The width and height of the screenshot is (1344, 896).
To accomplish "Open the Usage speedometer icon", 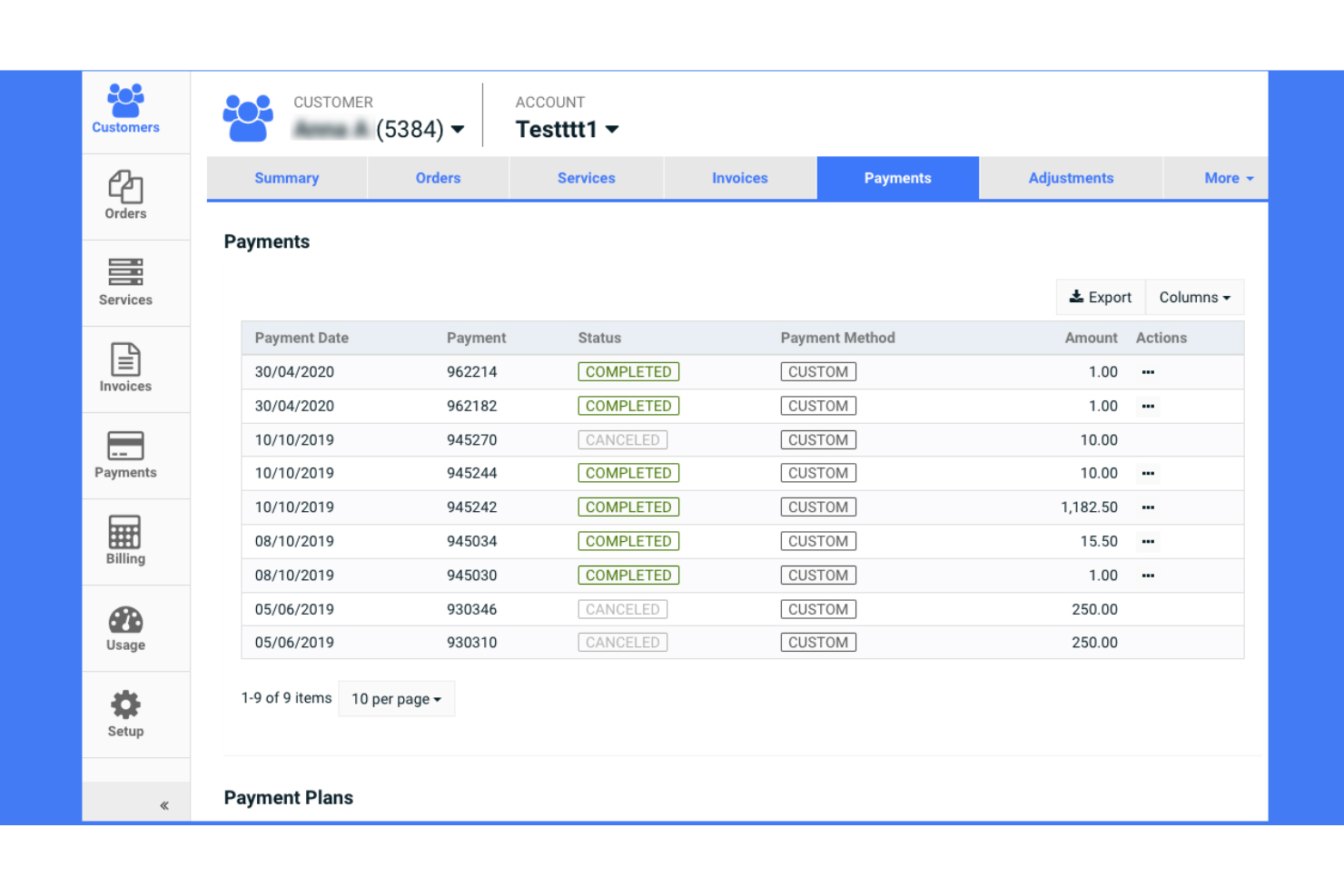I will tap(124, 626).
